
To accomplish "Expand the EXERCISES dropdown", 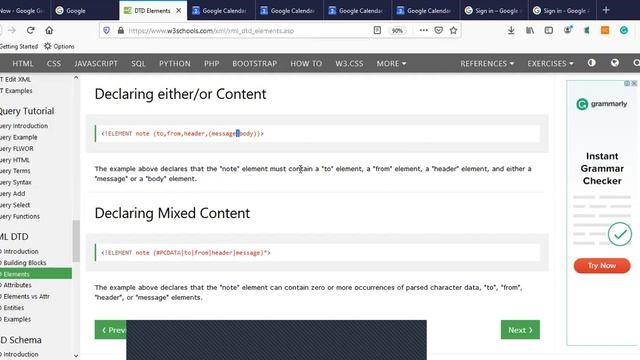I will click(x=550, y=64).
